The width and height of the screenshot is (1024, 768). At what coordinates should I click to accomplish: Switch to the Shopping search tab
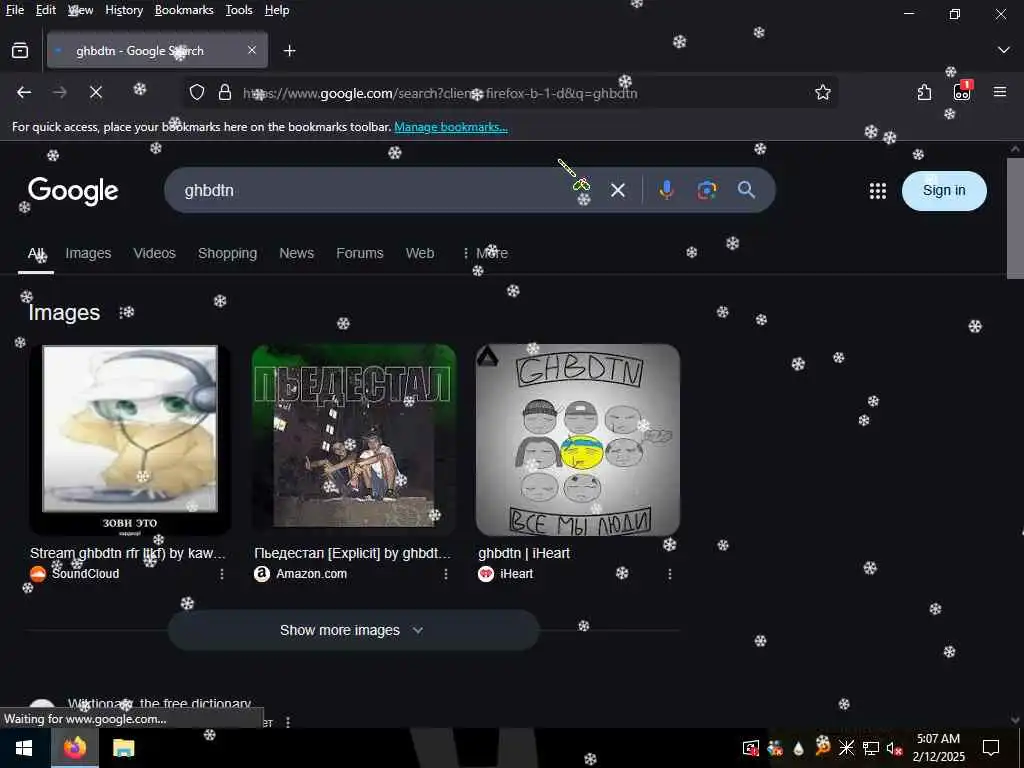[227, 253]
